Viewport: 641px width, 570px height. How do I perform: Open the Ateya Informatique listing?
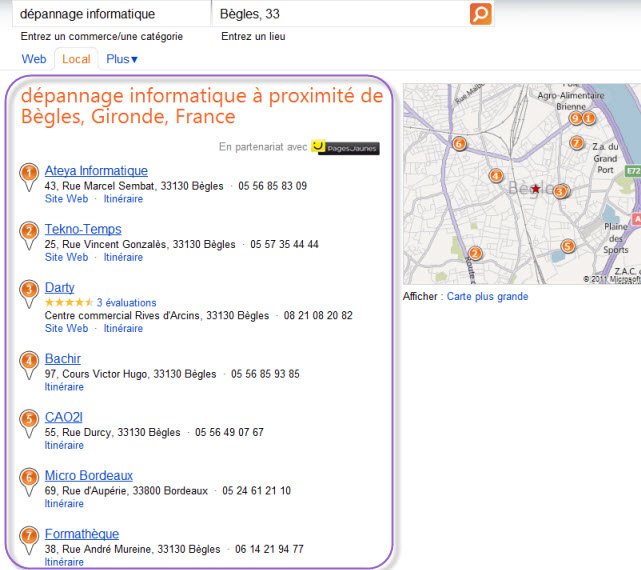[96, 171]
